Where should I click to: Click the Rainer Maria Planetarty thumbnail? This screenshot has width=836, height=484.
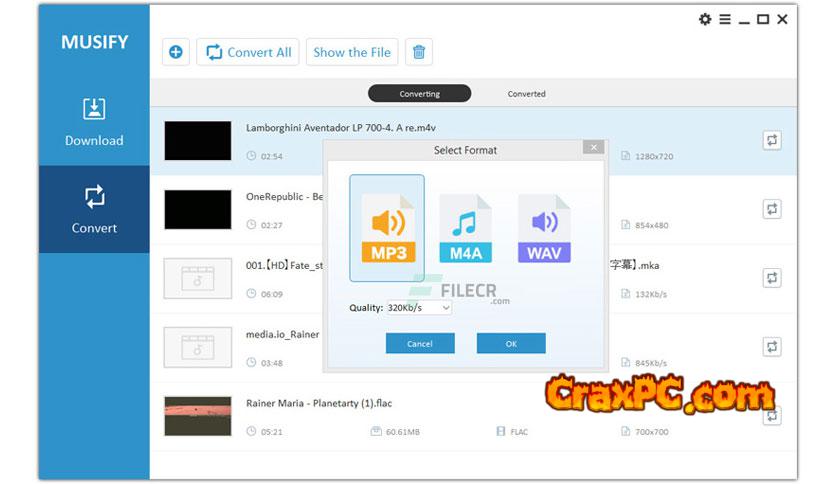(197, 415)
